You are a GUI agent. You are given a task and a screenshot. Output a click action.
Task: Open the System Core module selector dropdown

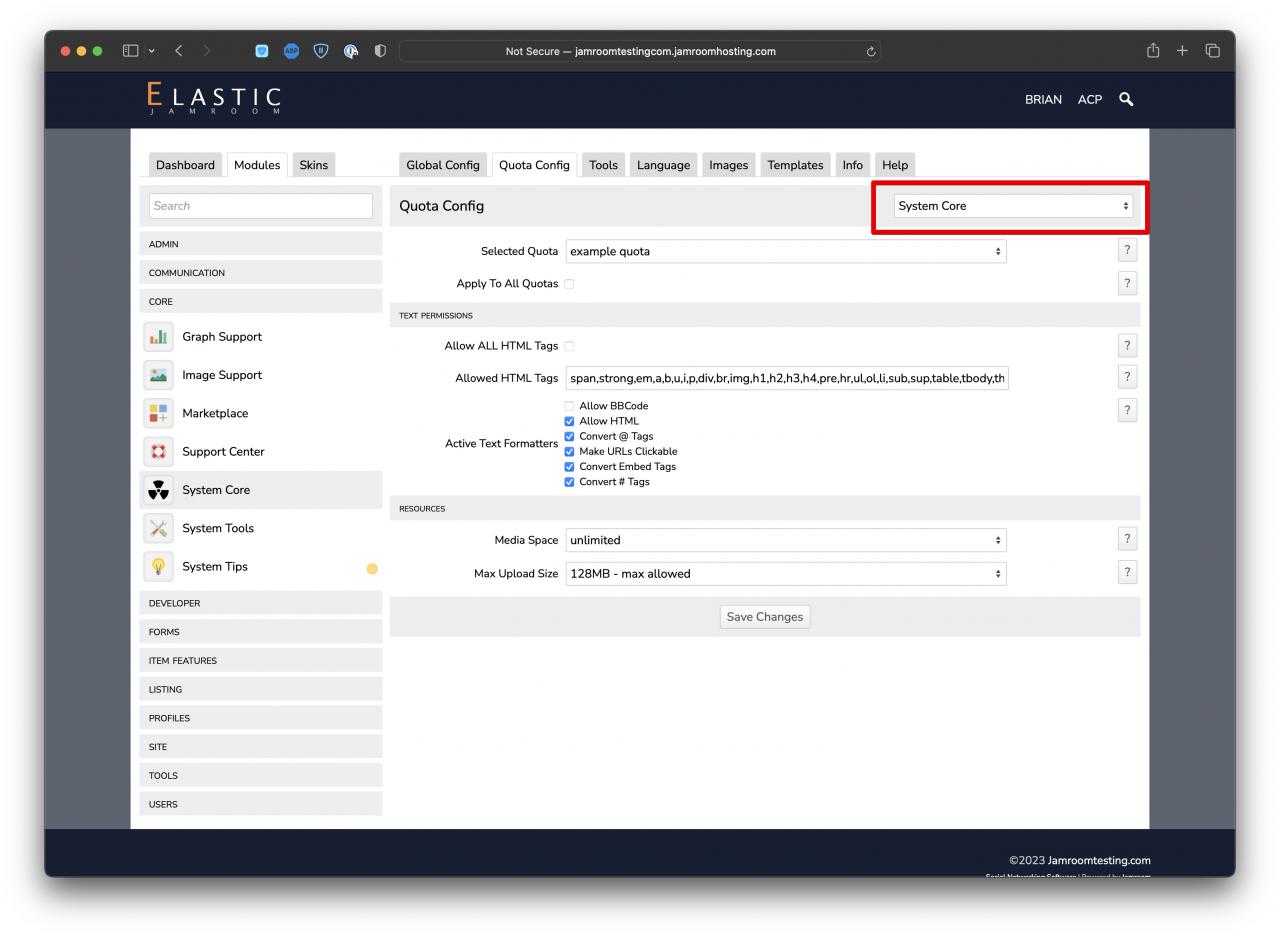pos(1012,206)
